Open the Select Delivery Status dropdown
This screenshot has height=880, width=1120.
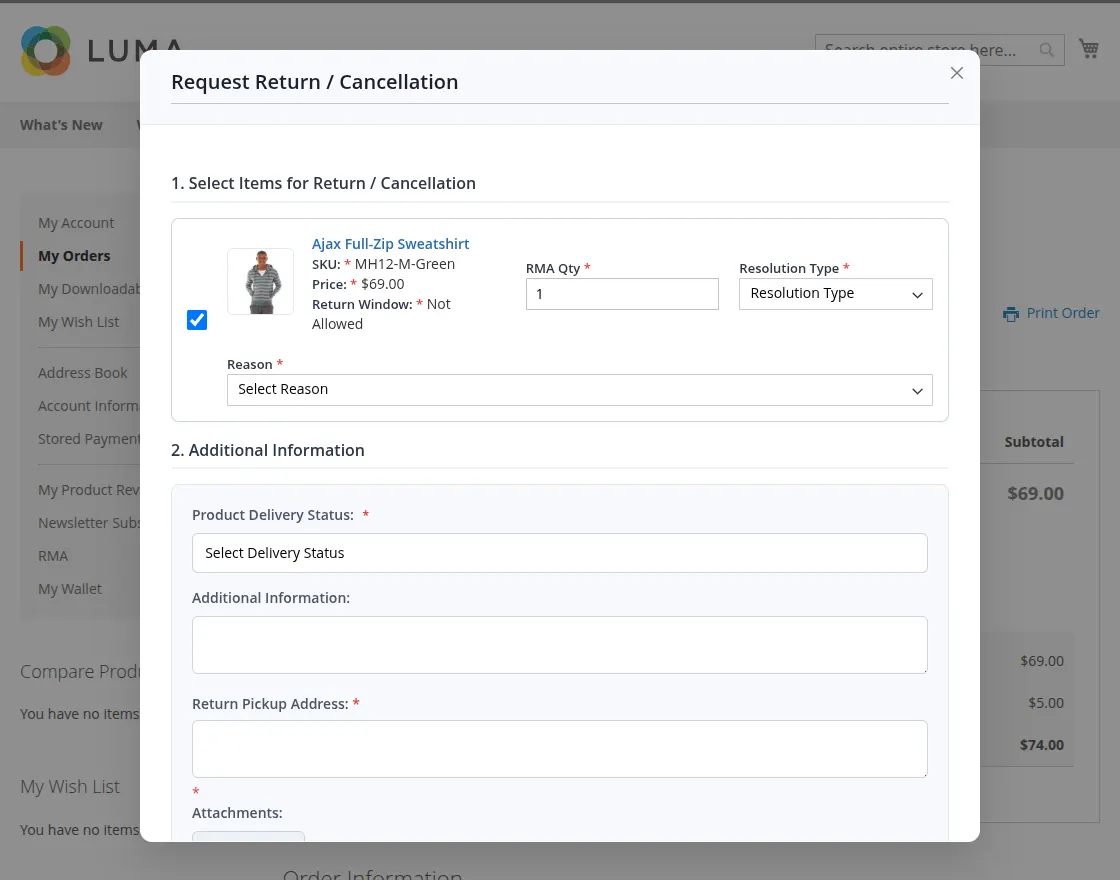coord(559,553)
